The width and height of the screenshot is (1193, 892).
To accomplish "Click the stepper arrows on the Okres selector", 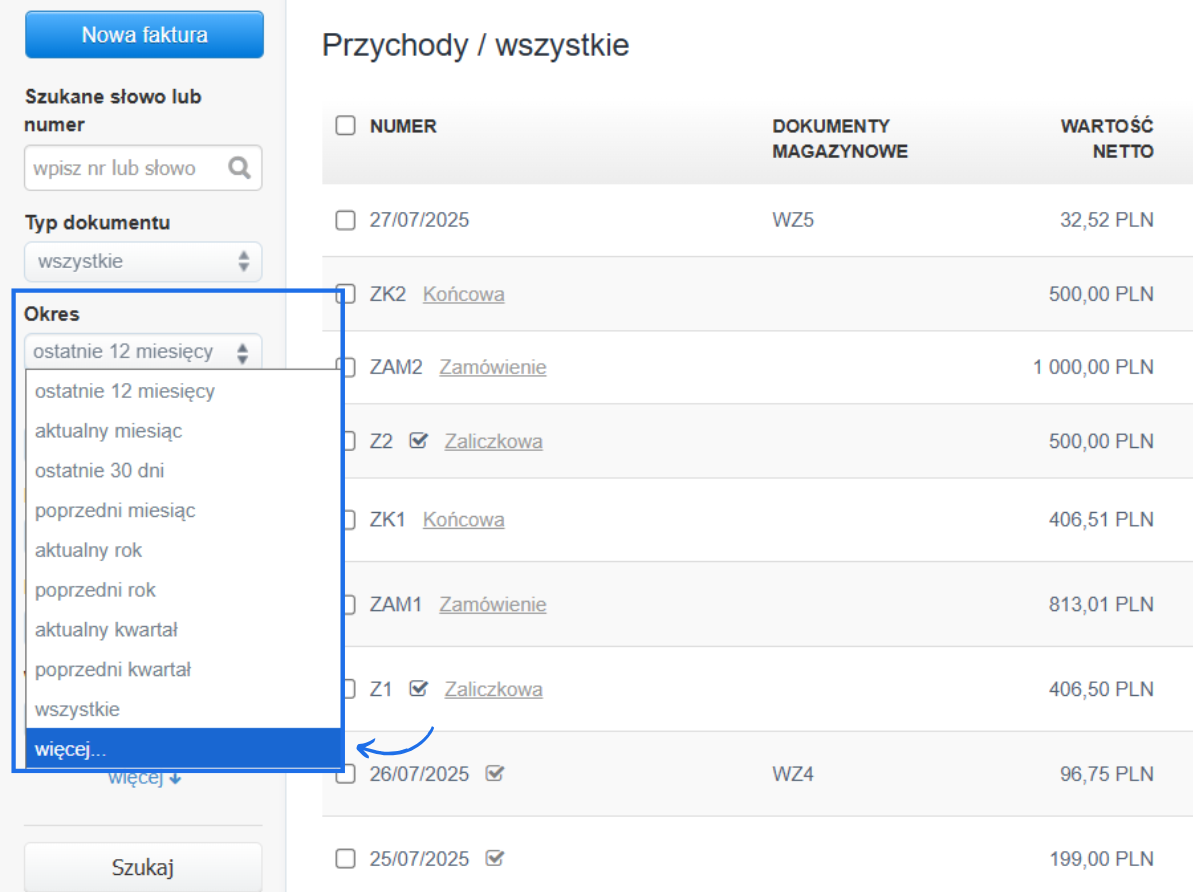I will point(243,351).
